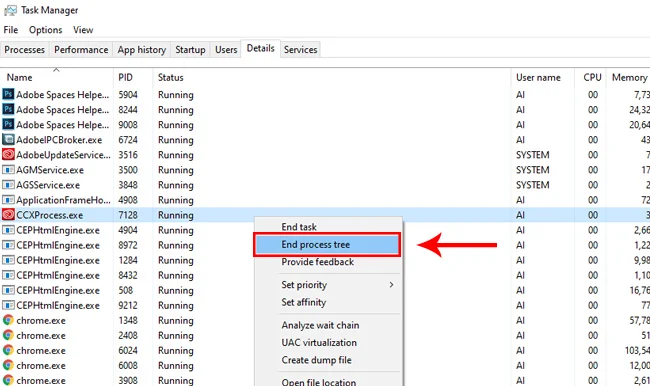Click the Photoshop icon for PID 9008
650x386 pixels.
click(x=8, y=124)
